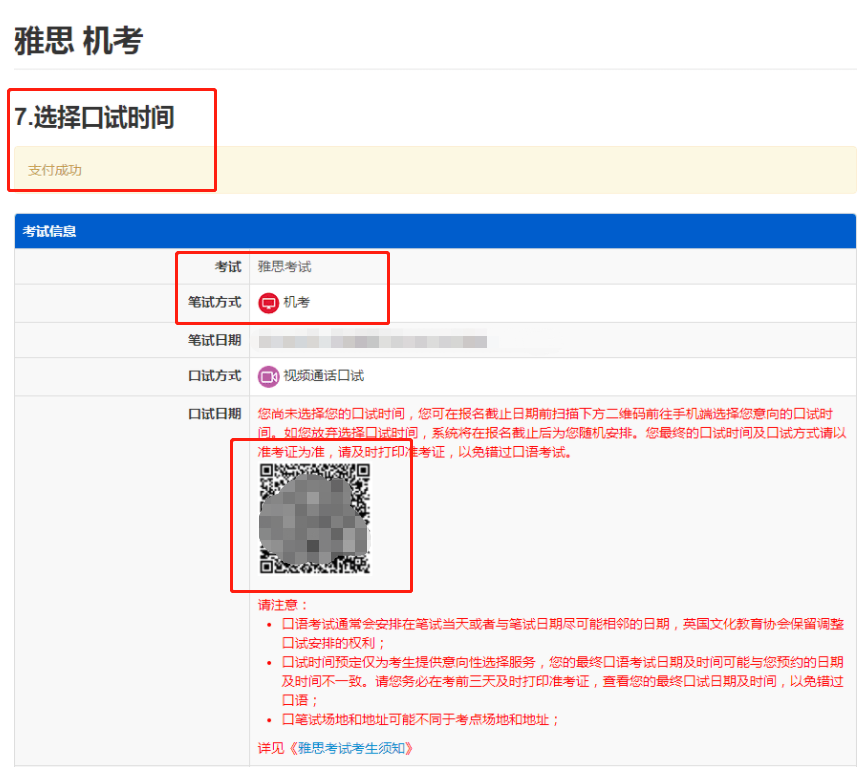The height and width of the screenshot is (767, 865).
Task: Click the bullet about 口笔试场地和地址
Action: [x=421, y=719]
